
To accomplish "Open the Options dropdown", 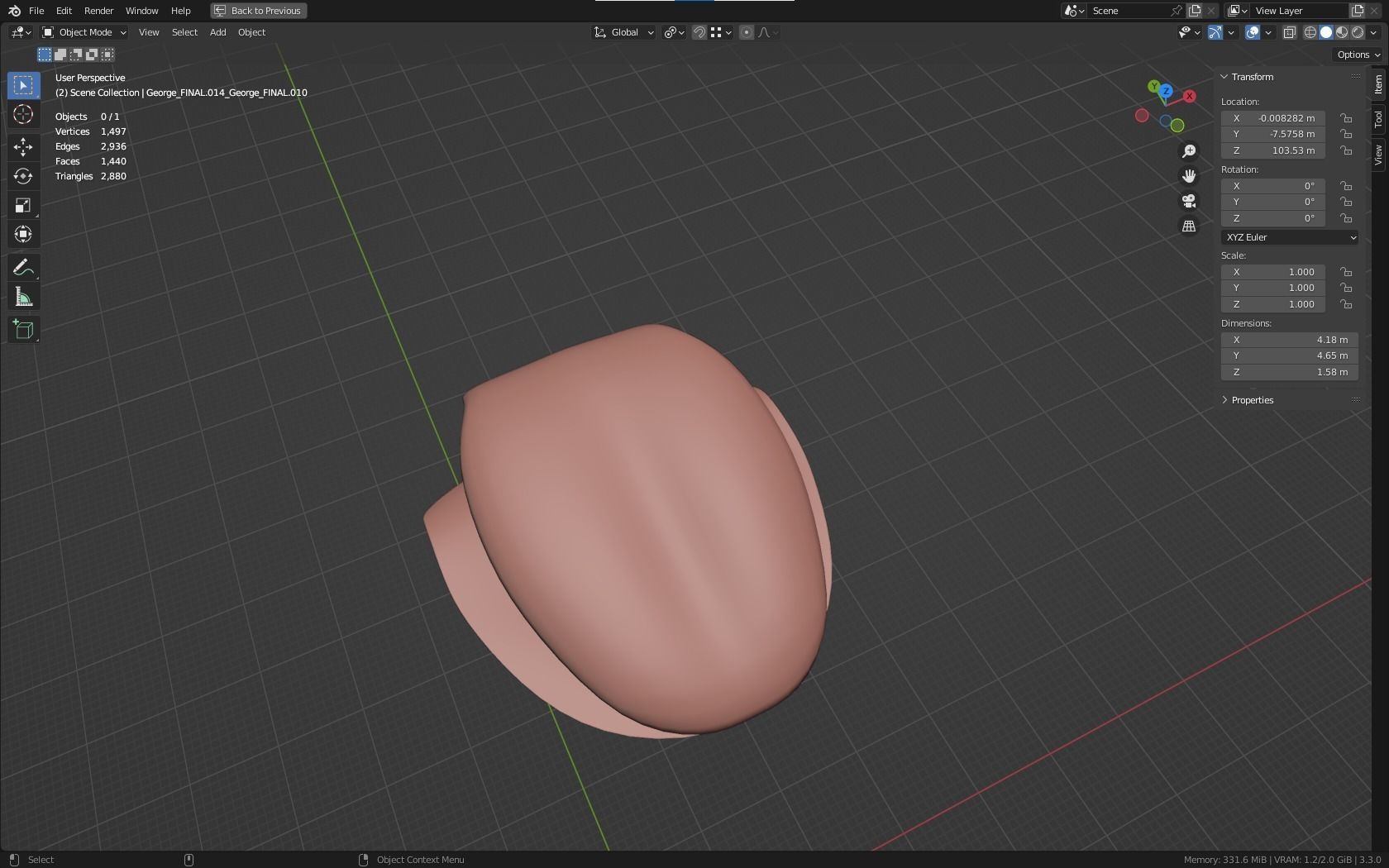I will click(1358, 55).
